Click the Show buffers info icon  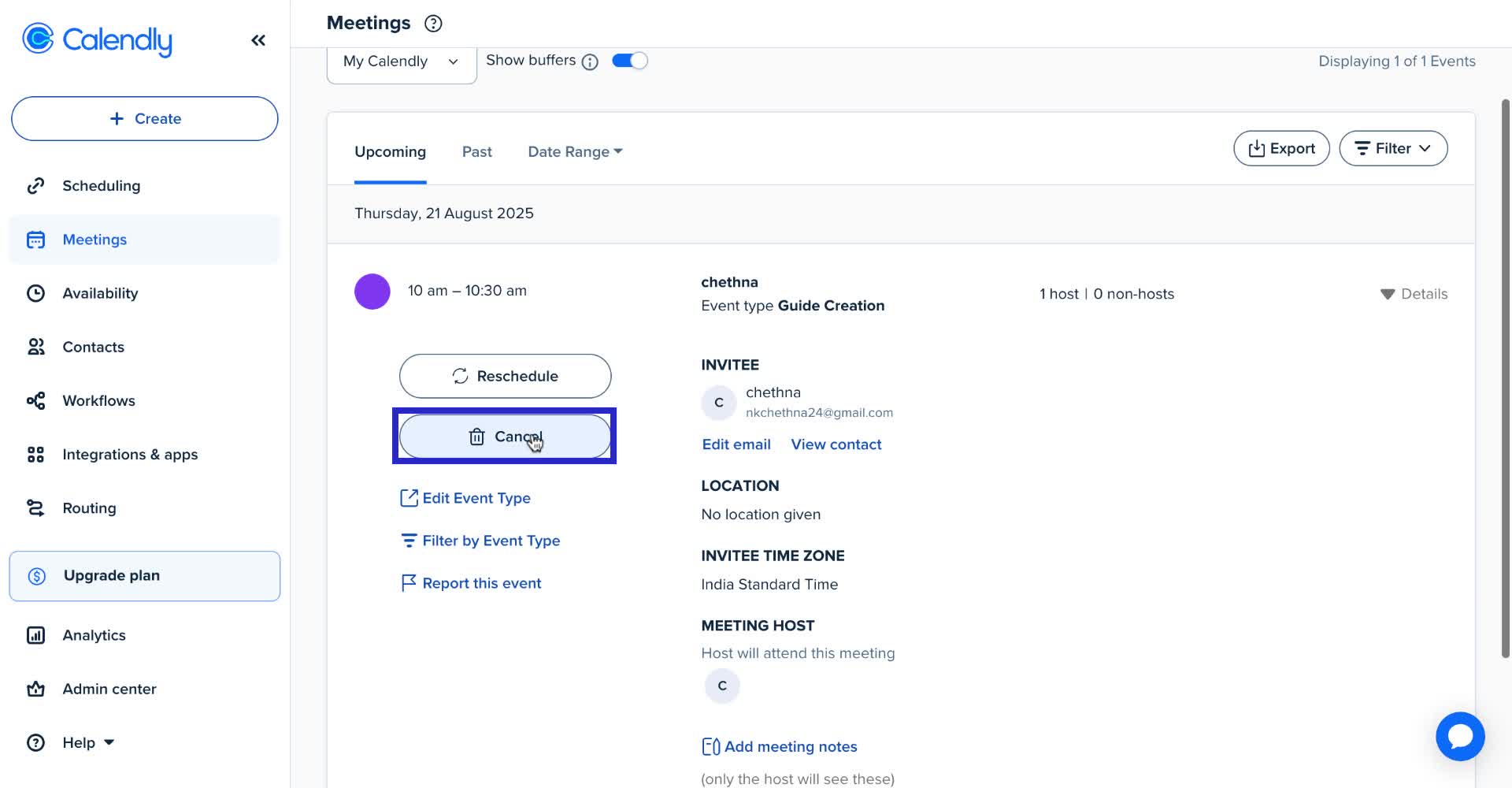point(590,61)
